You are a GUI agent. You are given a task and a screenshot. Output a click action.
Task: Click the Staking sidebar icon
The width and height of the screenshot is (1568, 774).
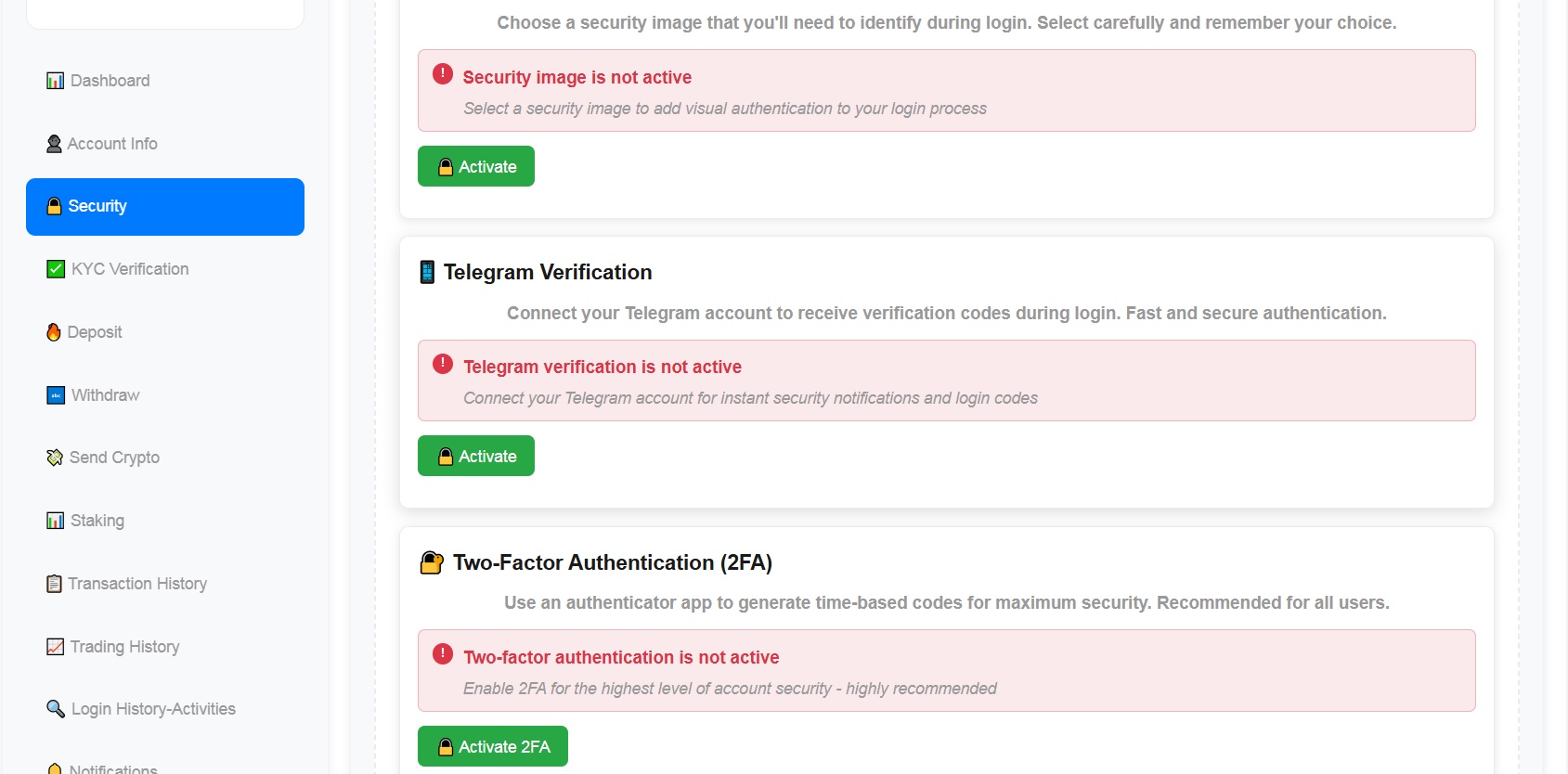[x=55, y=521]
